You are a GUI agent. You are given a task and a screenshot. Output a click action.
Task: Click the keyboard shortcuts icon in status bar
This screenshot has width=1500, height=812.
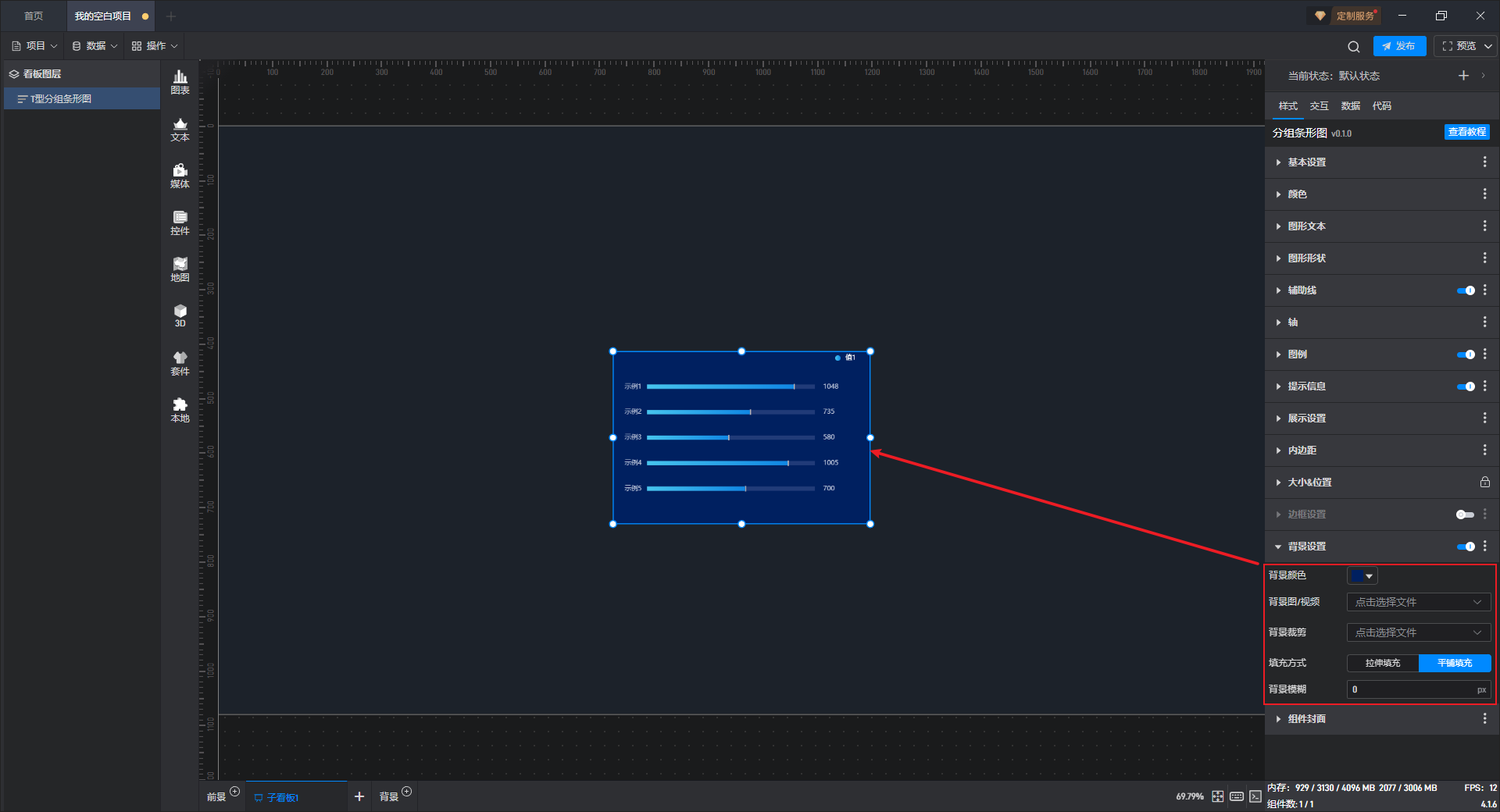tap(1237, 796)
